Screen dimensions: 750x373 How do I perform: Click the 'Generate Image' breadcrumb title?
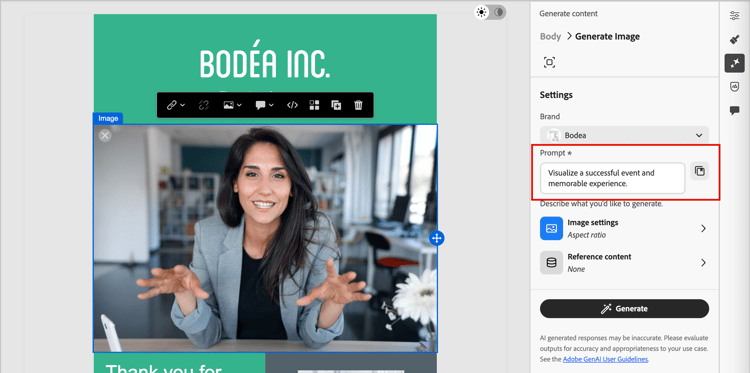click(607, 36)
